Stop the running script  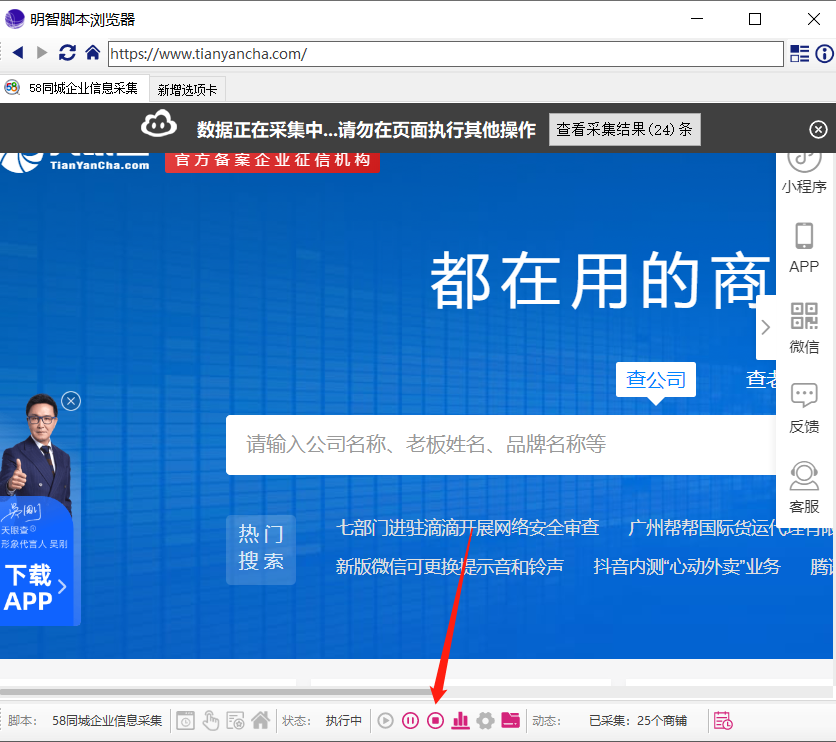(436, 721)
